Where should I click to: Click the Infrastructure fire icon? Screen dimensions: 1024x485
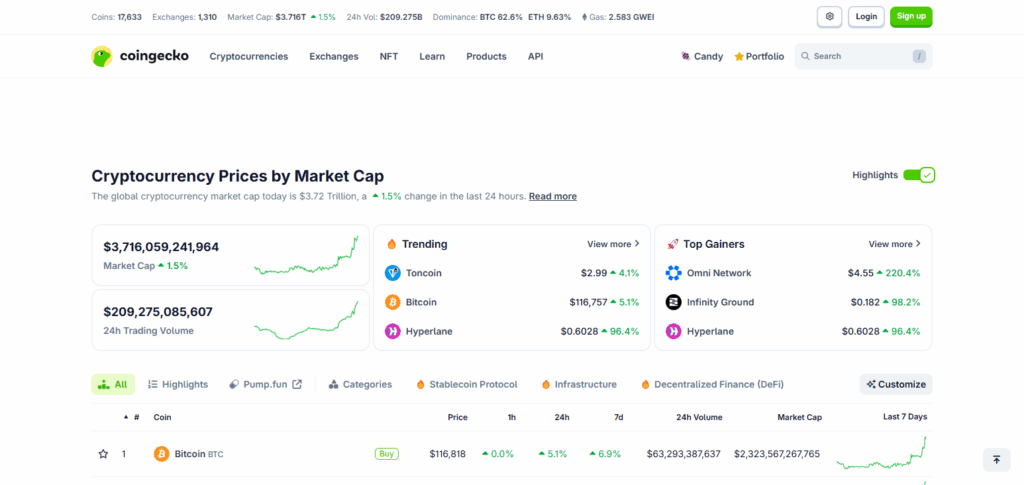[546, 384]
